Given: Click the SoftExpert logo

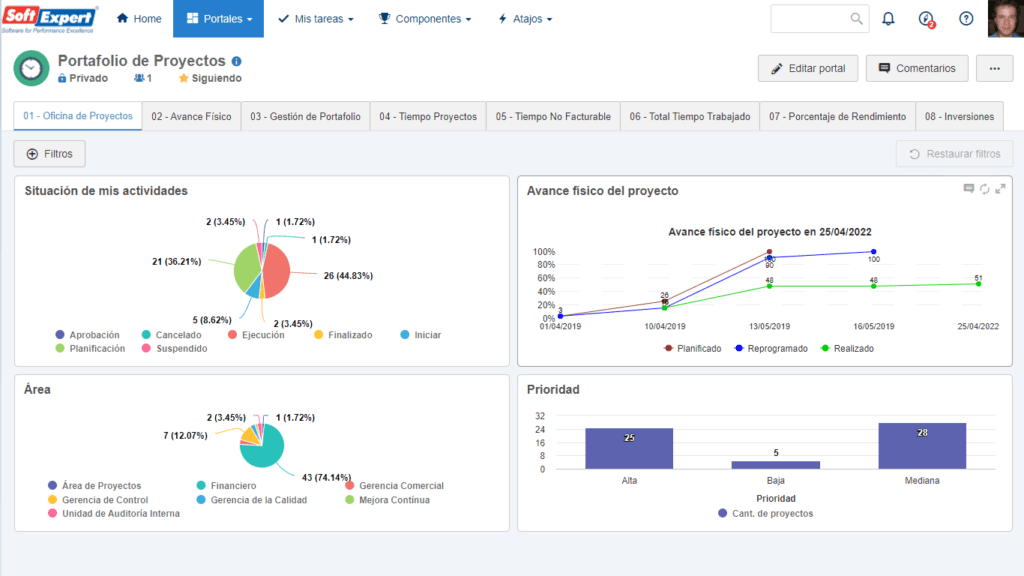Looking at the screenshot, I should tap(50, 19).
